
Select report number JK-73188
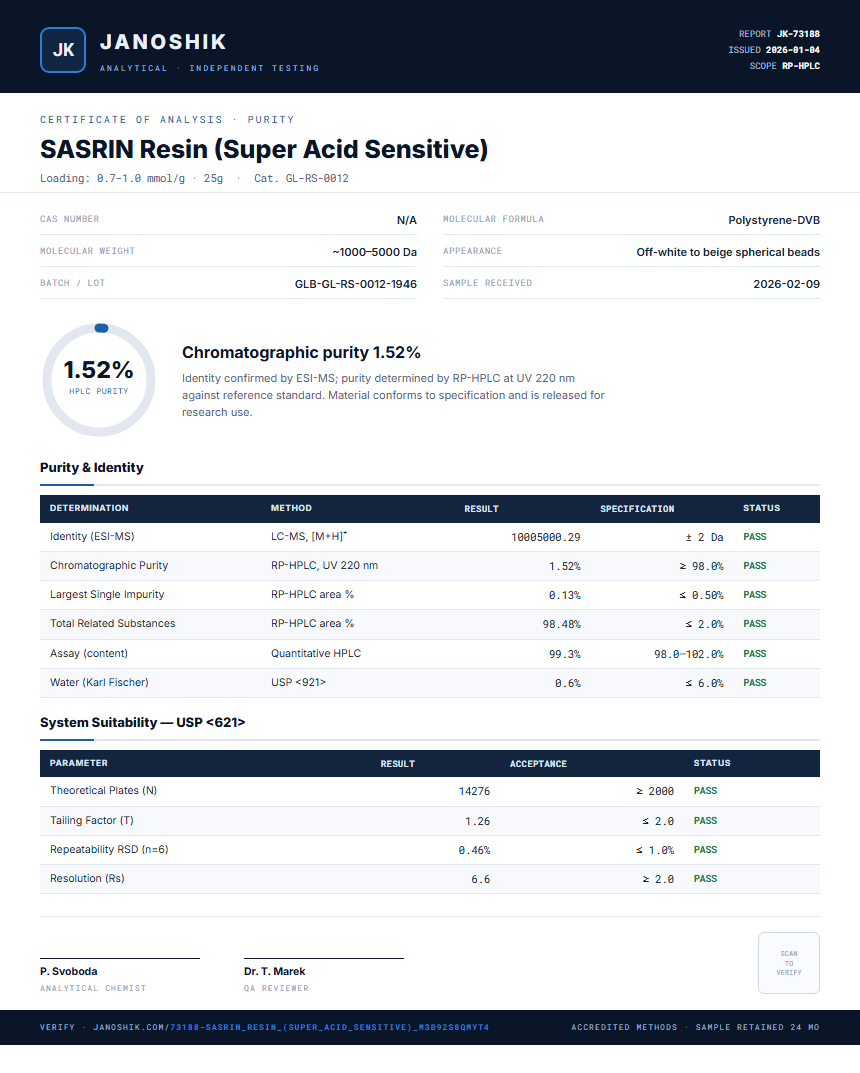[x=798, y=34]
